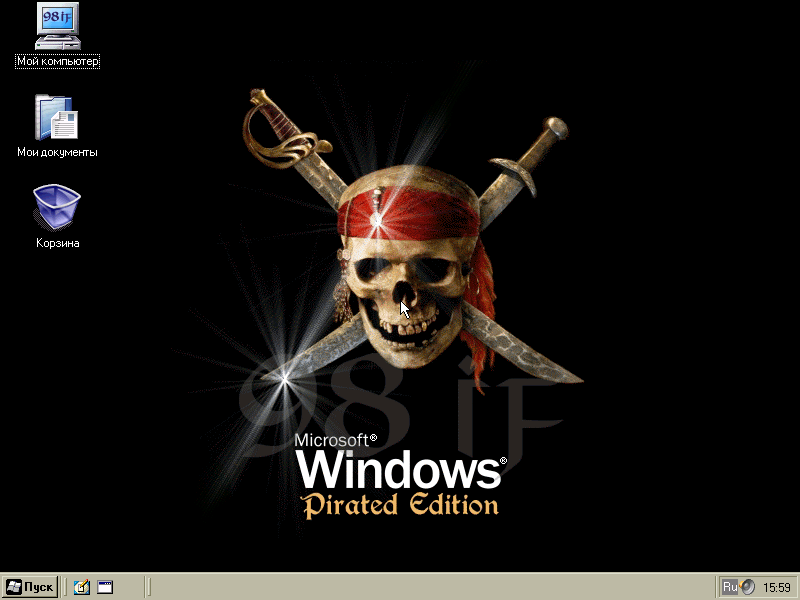Open the Пуск start menu
Screen dimensions: 800x600
pyautogui.click(x=31, y=587)
